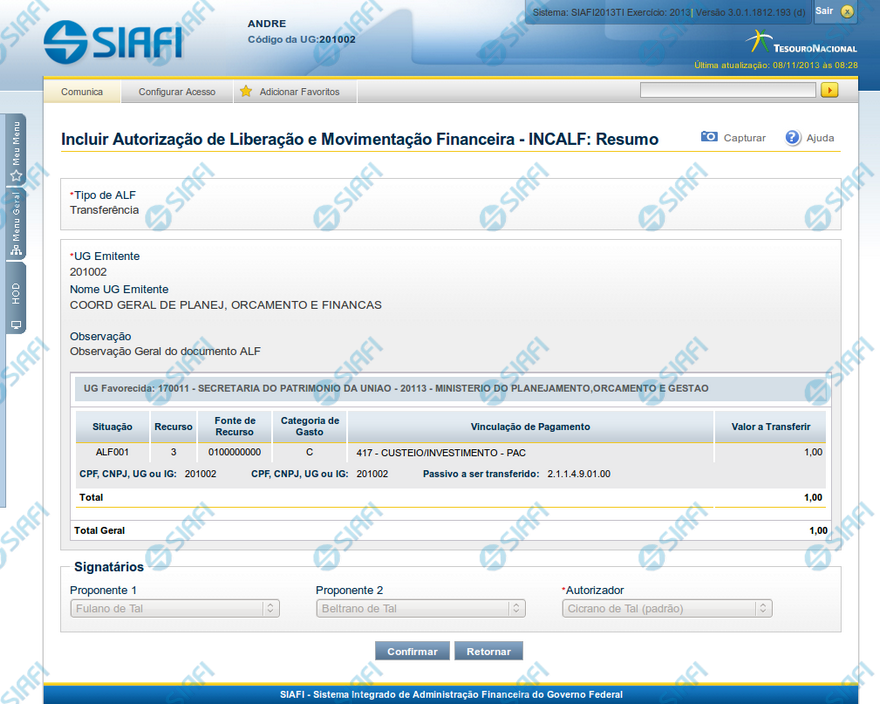The width and height of the screenshot is (880, 704).
Task: Click the Capturar camera icon
Action: coord(709,137)
